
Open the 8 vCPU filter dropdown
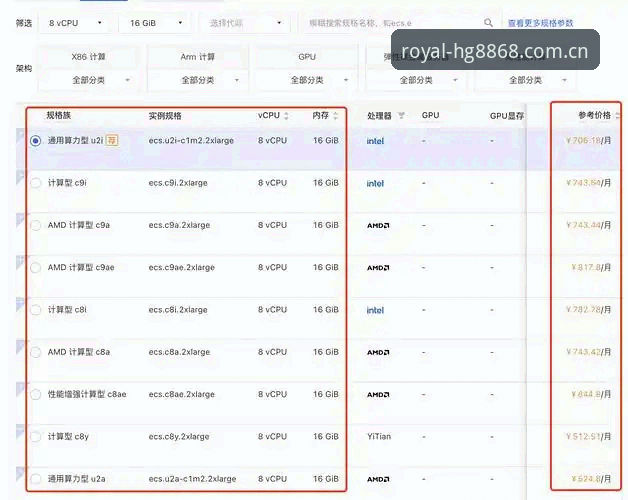[x=74, y=23]
